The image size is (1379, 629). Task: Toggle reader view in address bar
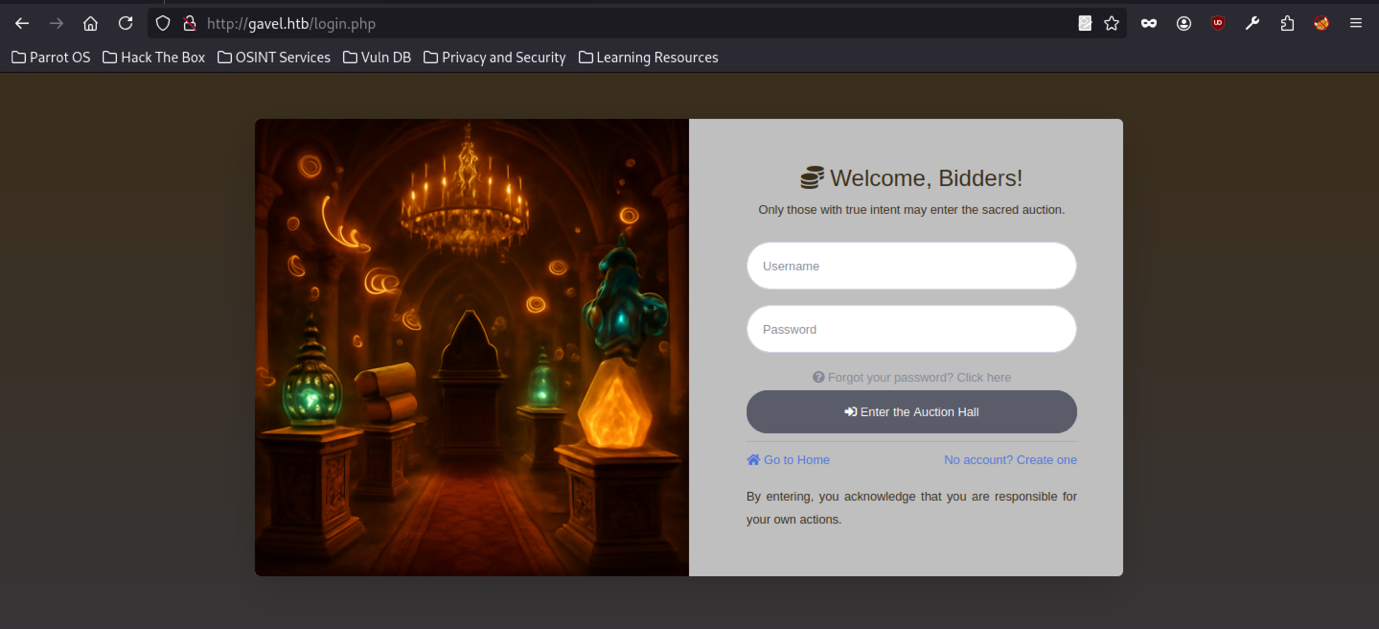tap(1085, 23)
